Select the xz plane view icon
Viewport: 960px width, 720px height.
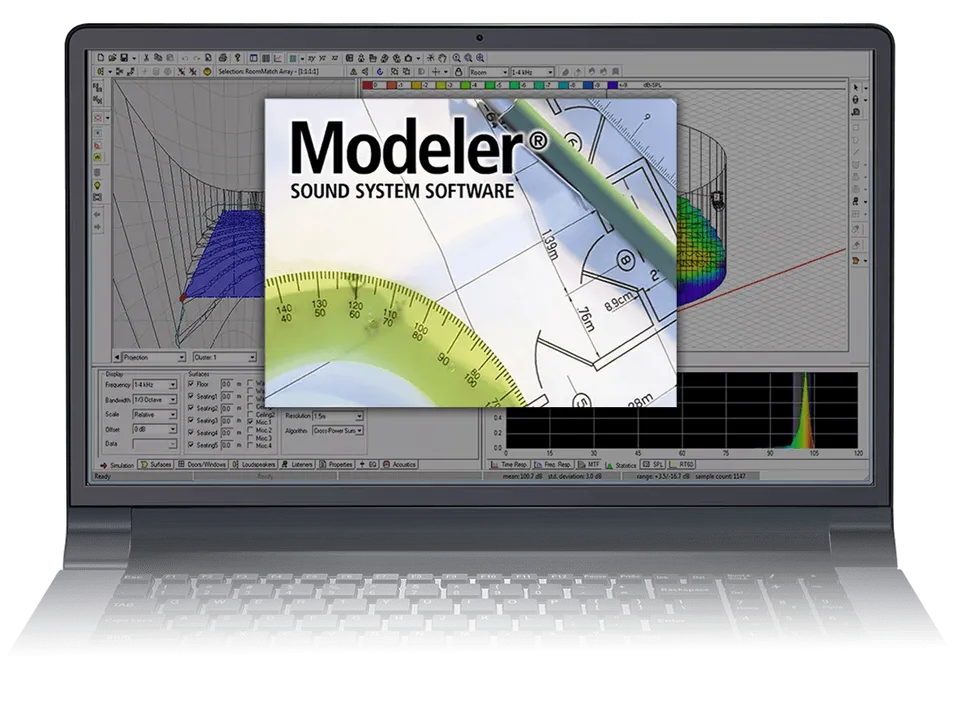(x=335, y=58)
